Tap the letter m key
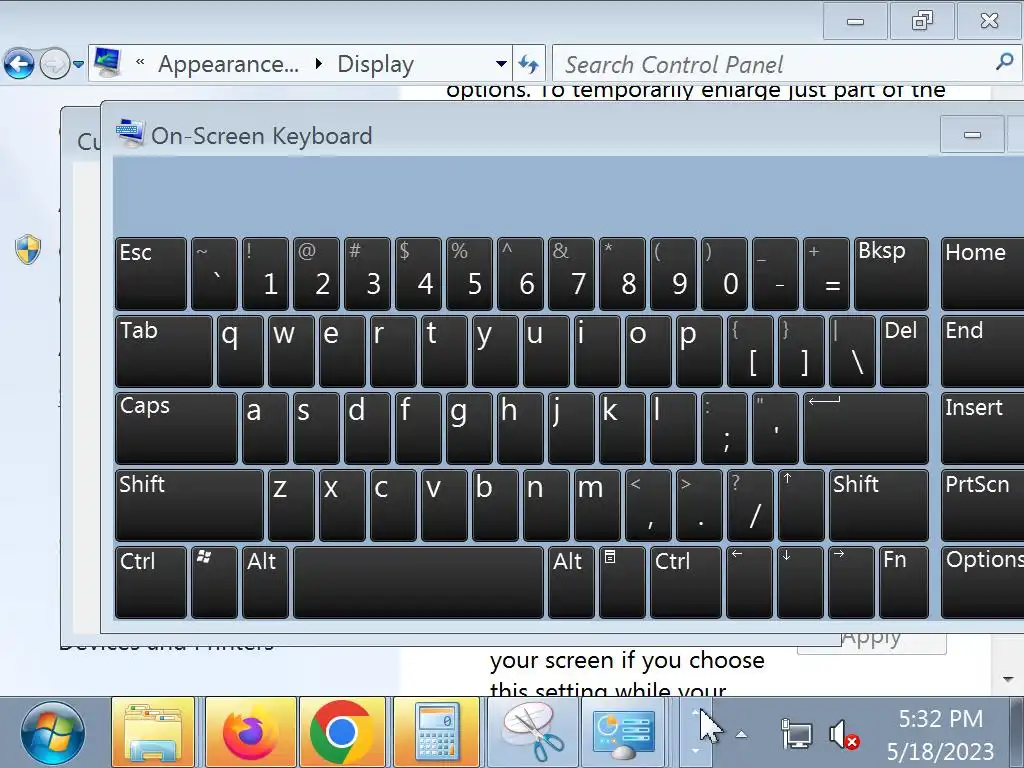Viewport: 1024px width, 768px height. click(597, 505)
